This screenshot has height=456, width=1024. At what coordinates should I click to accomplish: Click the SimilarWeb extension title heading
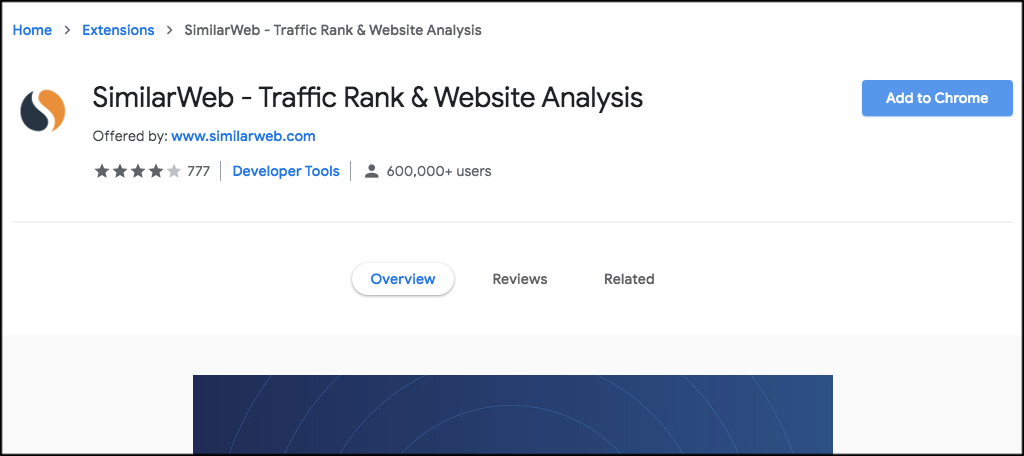click(x=368, y=98)
